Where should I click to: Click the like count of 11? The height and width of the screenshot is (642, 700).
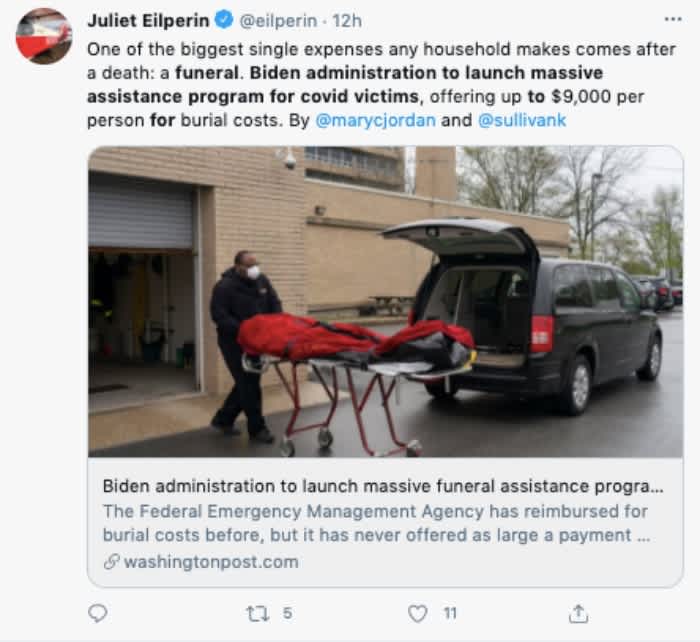[x=450, y=613]
